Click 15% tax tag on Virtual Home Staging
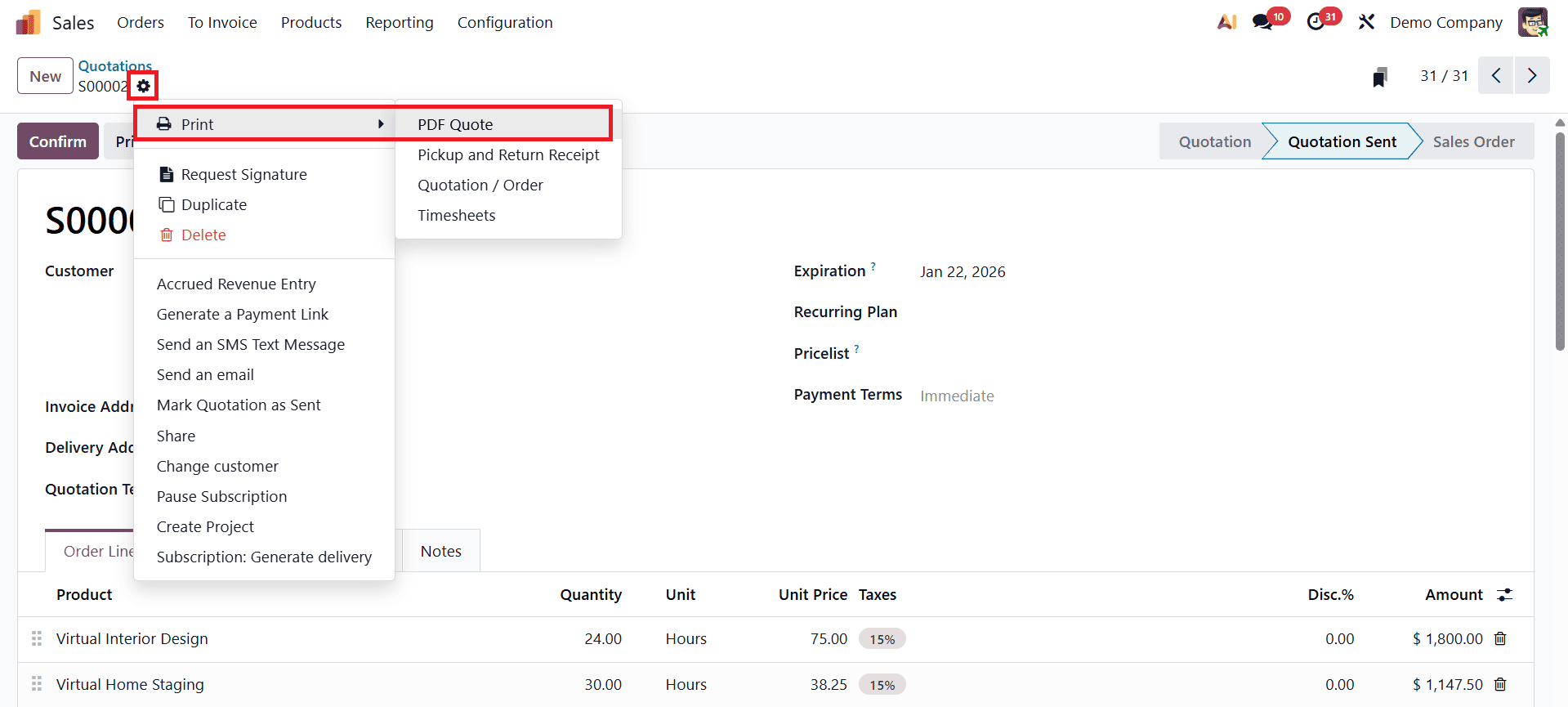This screenshot has width=1568, height=707. click(882, 685)
